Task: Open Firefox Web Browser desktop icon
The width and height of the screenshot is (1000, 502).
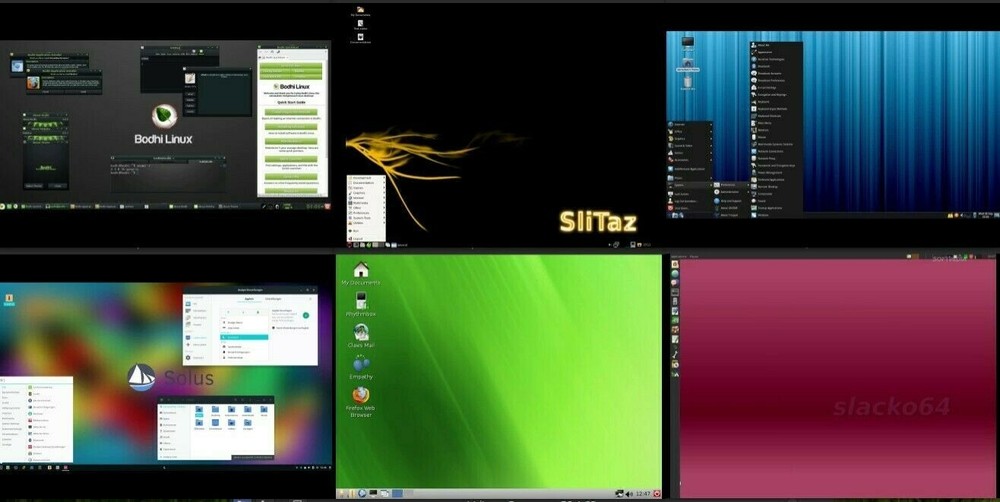Action: (361, 402)
